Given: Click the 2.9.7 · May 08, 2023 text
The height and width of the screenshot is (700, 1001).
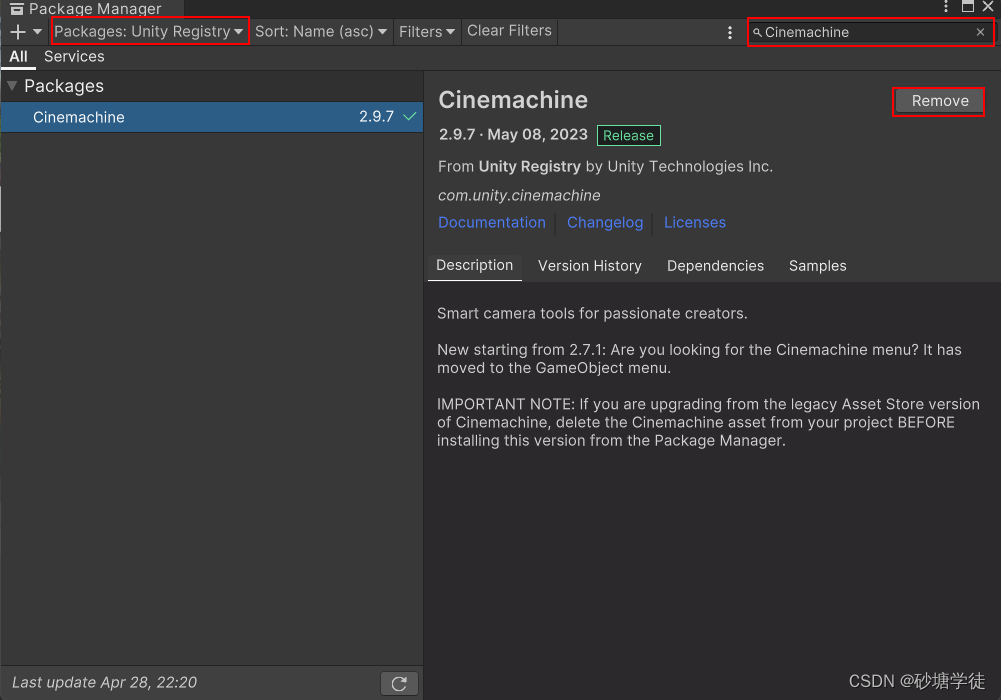Looking at the screenshot, I should pyautogui.click(x=513, y=135).
